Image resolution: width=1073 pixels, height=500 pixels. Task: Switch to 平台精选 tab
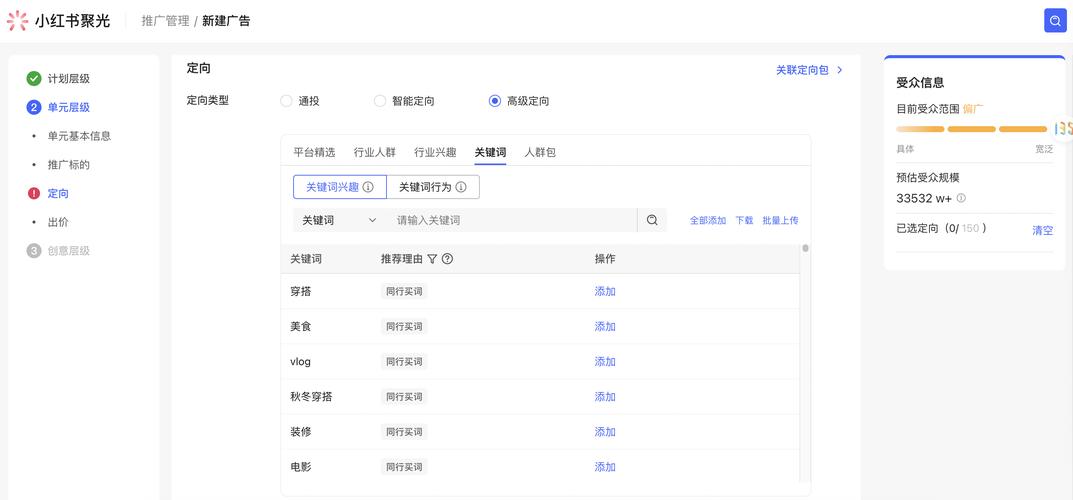tap(314, 153)
